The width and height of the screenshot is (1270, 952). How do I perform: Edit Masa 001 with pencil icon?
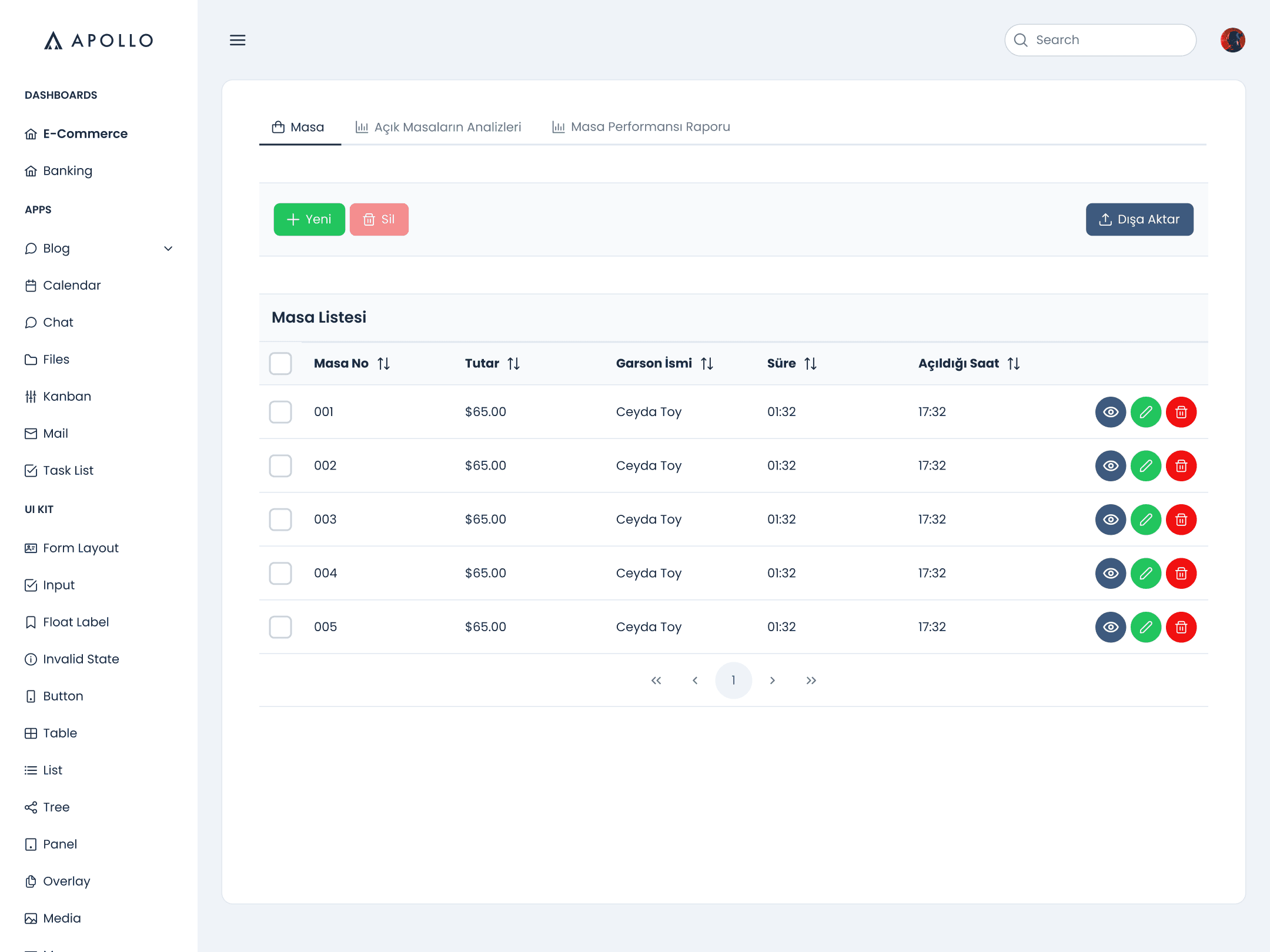click(1146, 412)
